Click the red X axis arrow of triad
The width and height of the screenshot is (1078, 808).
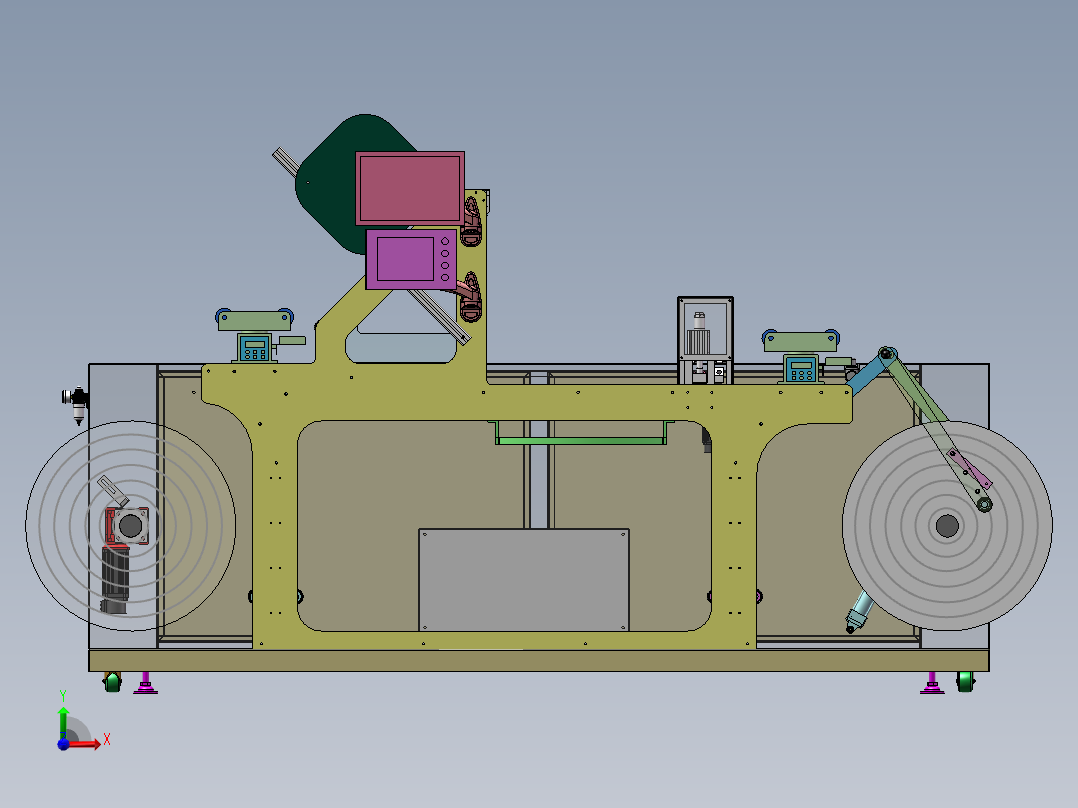pyautogui.click(x=84, y=744)
